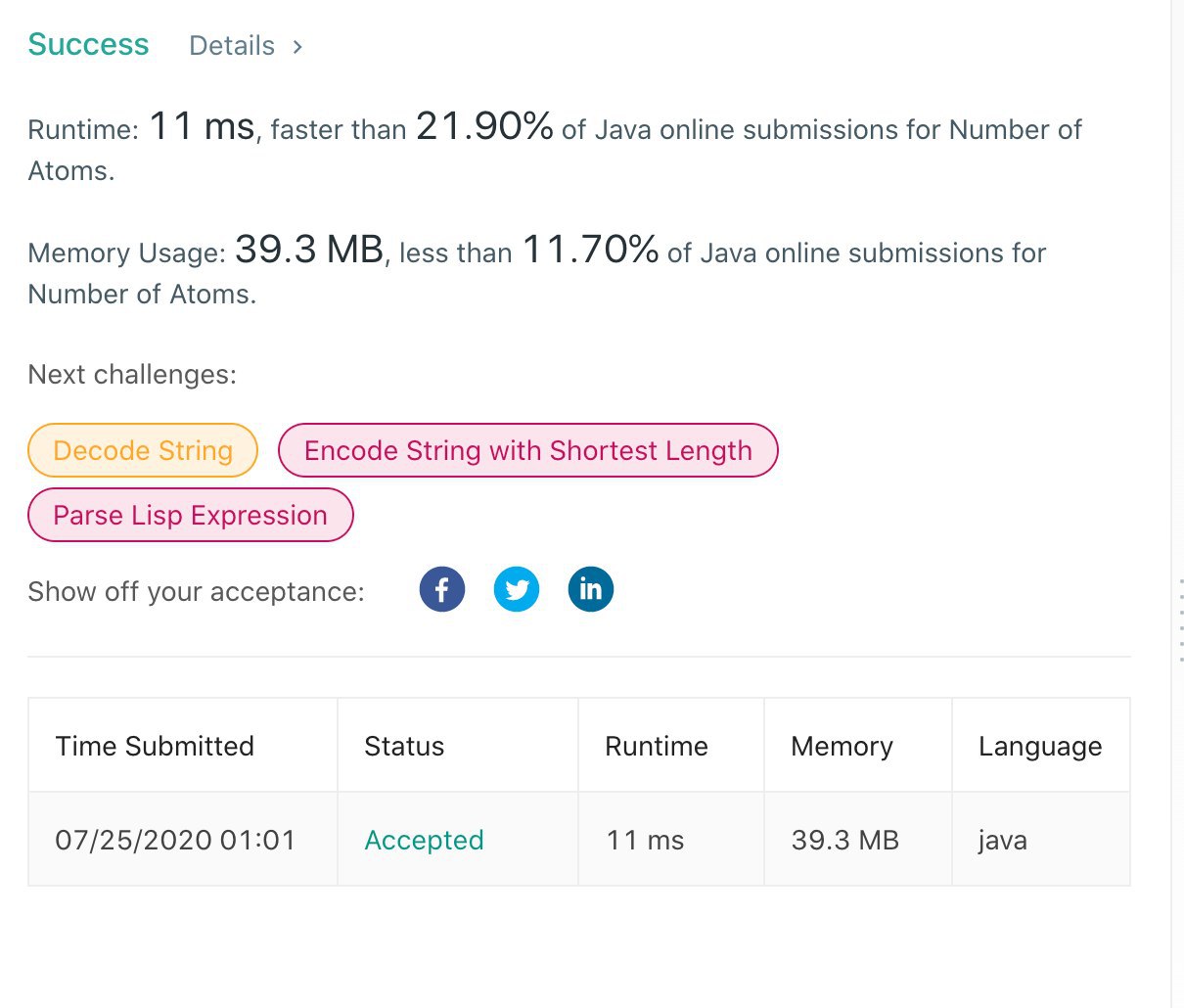
Task: Open the Parse Lisp Expression challenge
Action: coord(191,515)
